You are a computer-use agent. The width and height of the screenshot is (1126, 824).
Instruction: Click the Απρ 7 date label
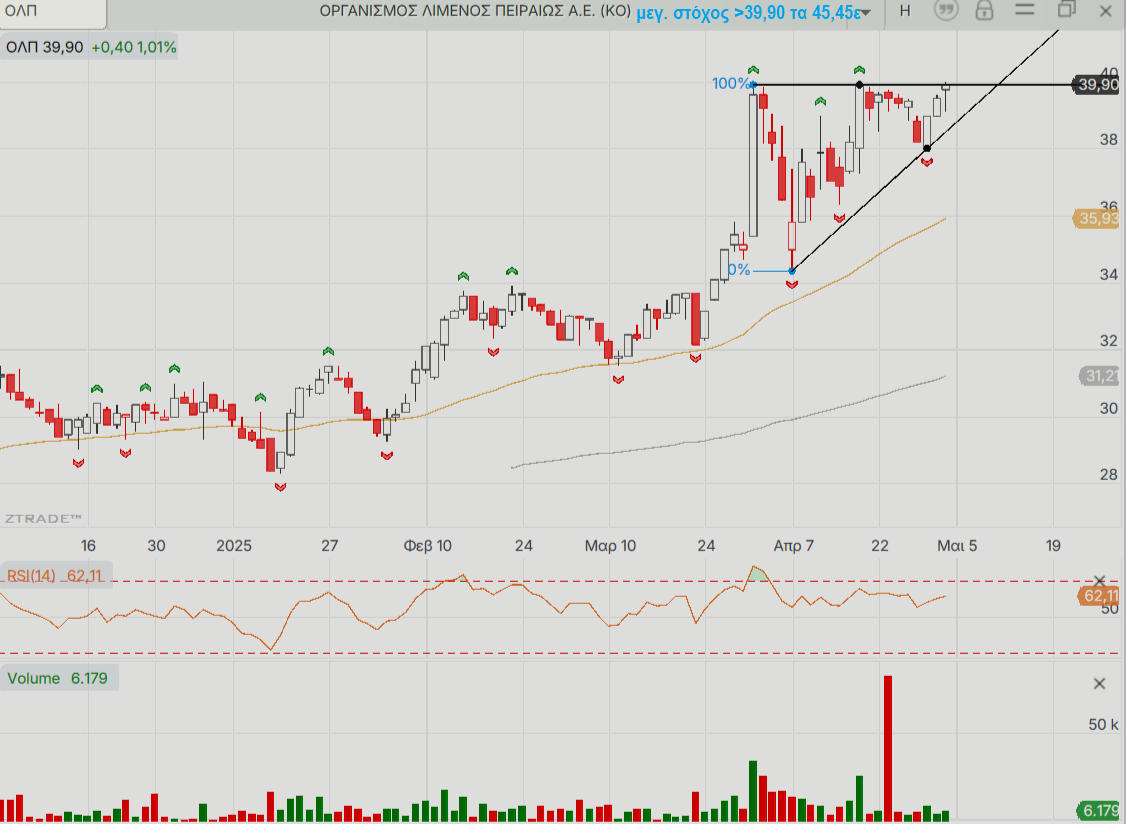point(794,546)
